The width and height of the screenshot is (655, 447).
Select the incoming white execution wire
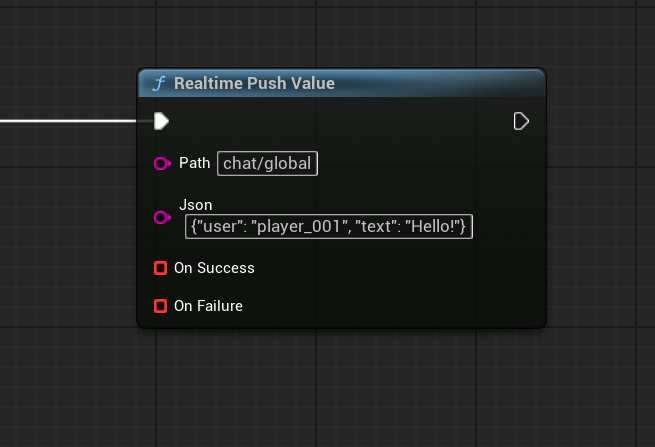70,121
